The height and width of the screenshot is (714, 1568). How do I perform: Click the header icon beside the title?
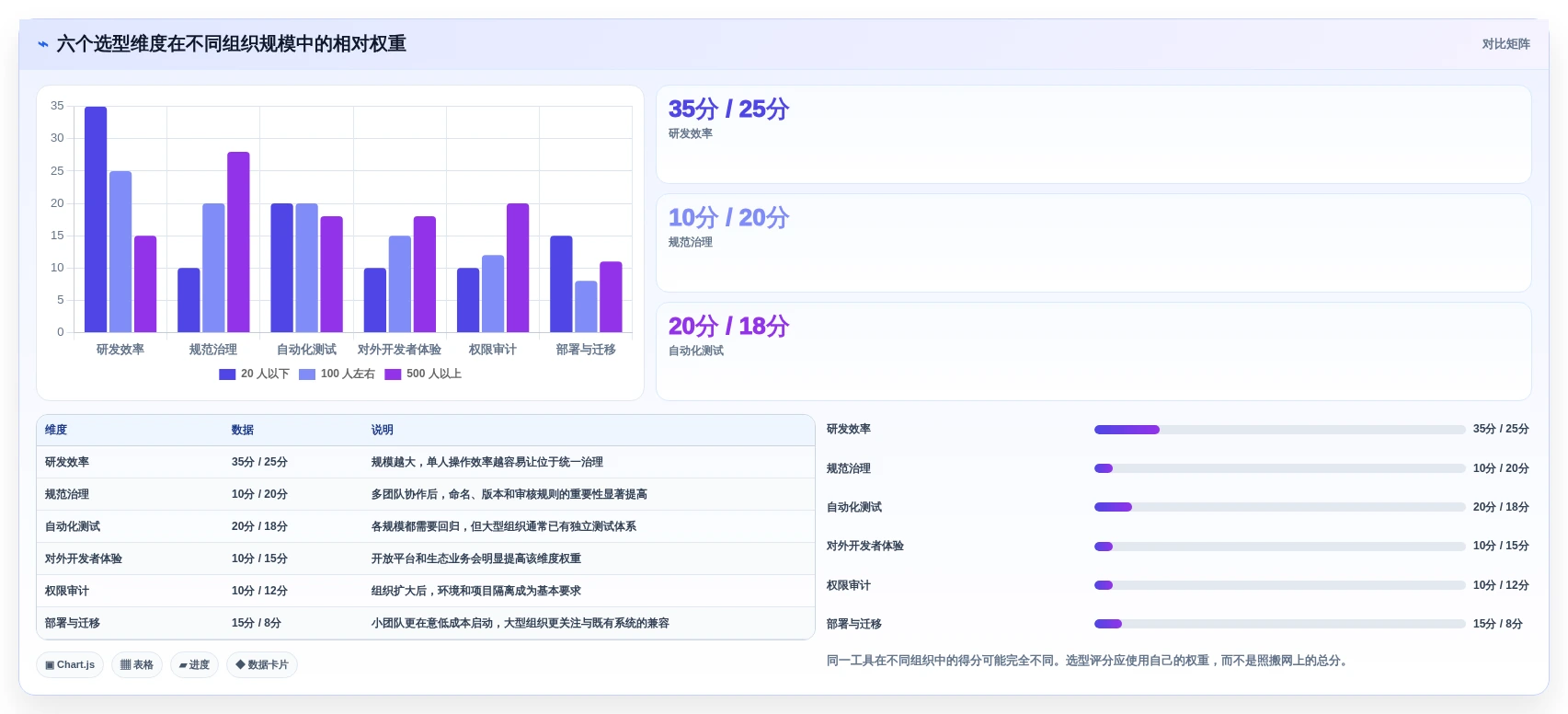click(43, 44)
